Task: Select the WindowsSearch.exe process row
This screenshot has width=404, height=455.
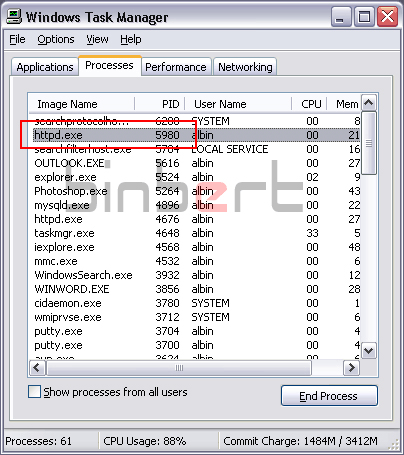Action: coord(196,275)
